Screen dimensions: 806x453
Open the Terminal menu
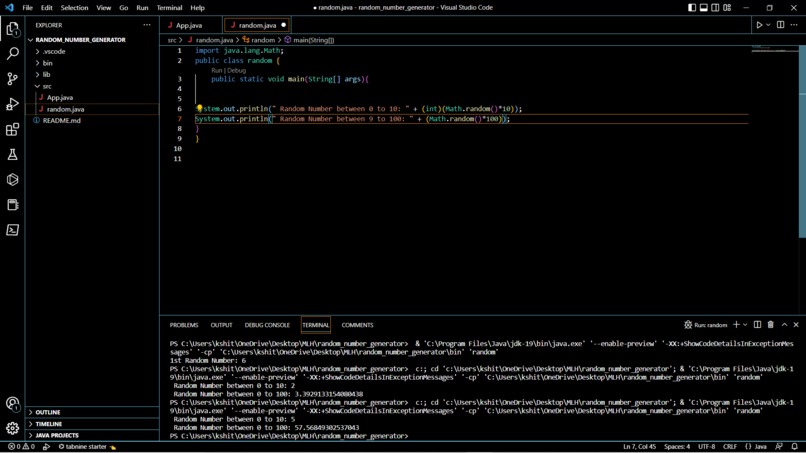point(169,8)
